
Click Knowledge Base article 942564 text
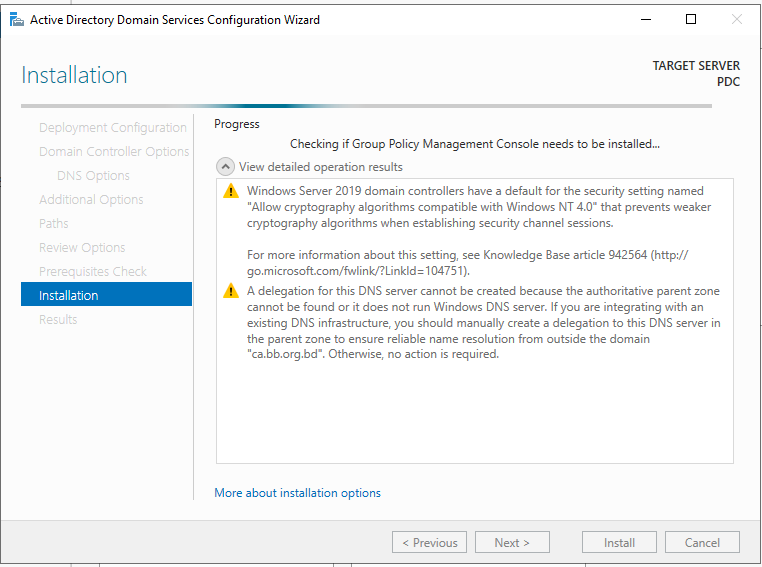(565, 255)
